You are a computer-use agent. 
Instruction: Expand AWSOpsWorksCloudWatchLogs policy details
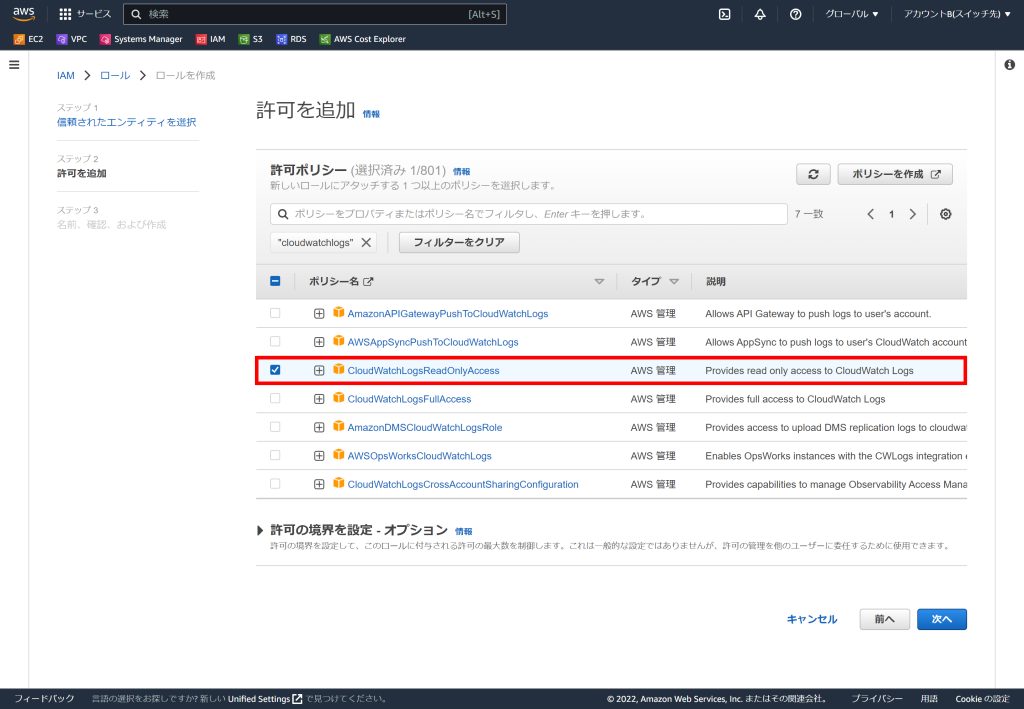[319, 456]
